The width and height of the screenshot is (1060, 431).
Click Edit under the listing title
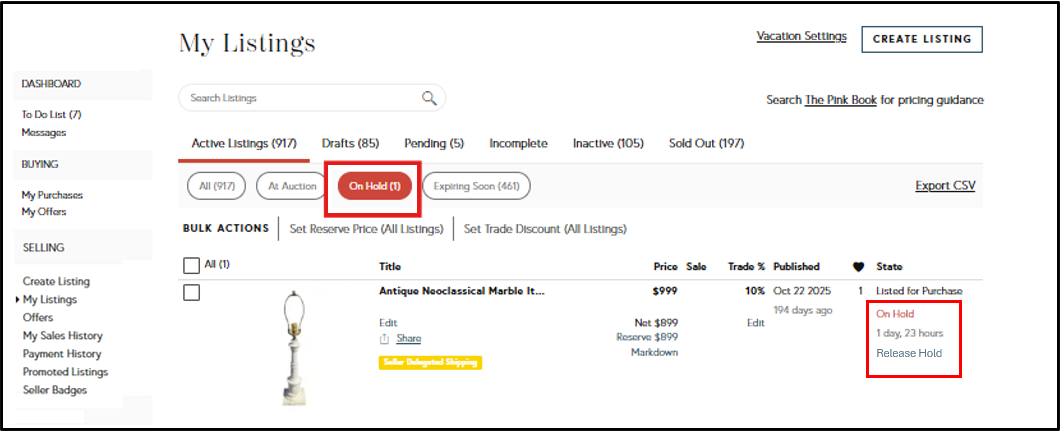coord(388,323)
